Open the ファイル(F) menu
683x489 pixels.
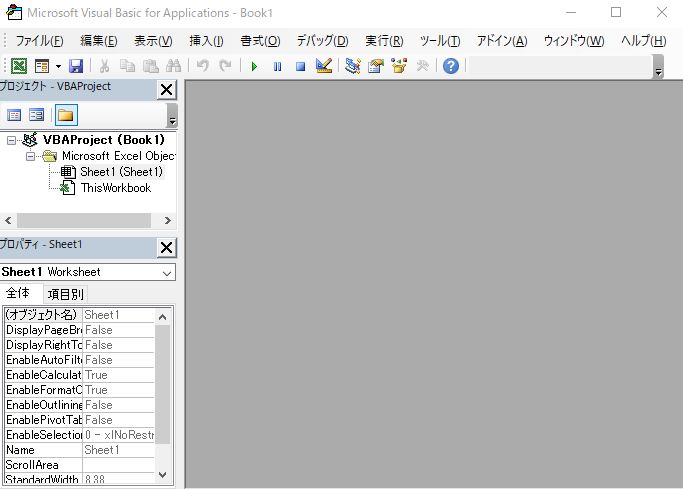[40, 41]
